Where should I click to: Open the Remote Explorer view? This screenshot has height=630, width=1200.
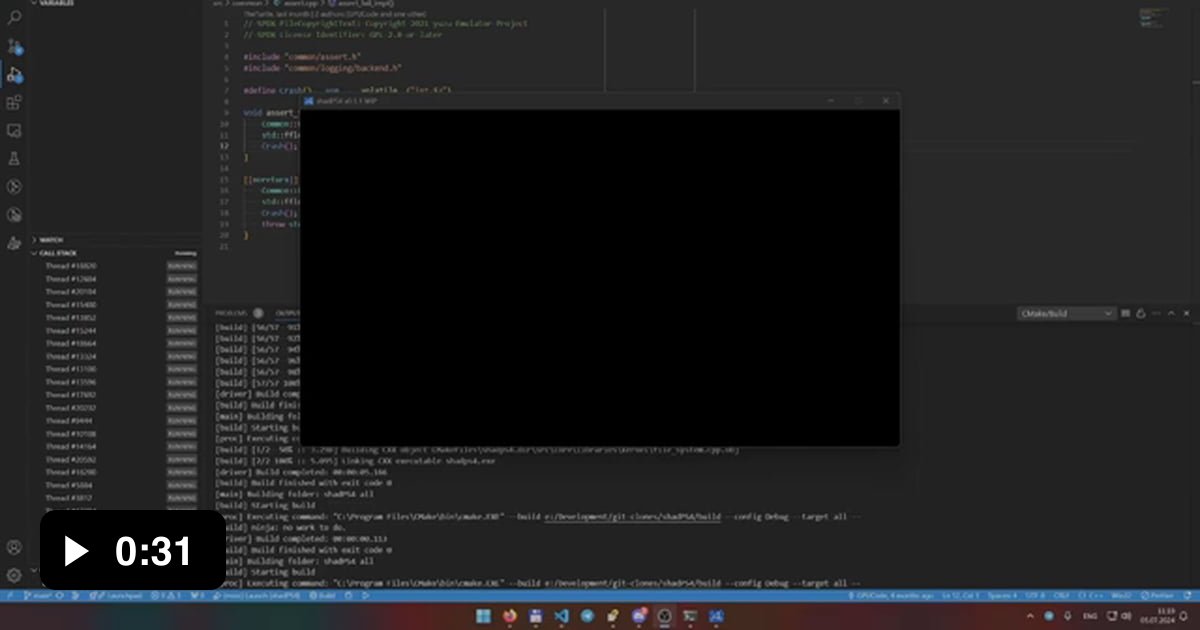(14, 130)
